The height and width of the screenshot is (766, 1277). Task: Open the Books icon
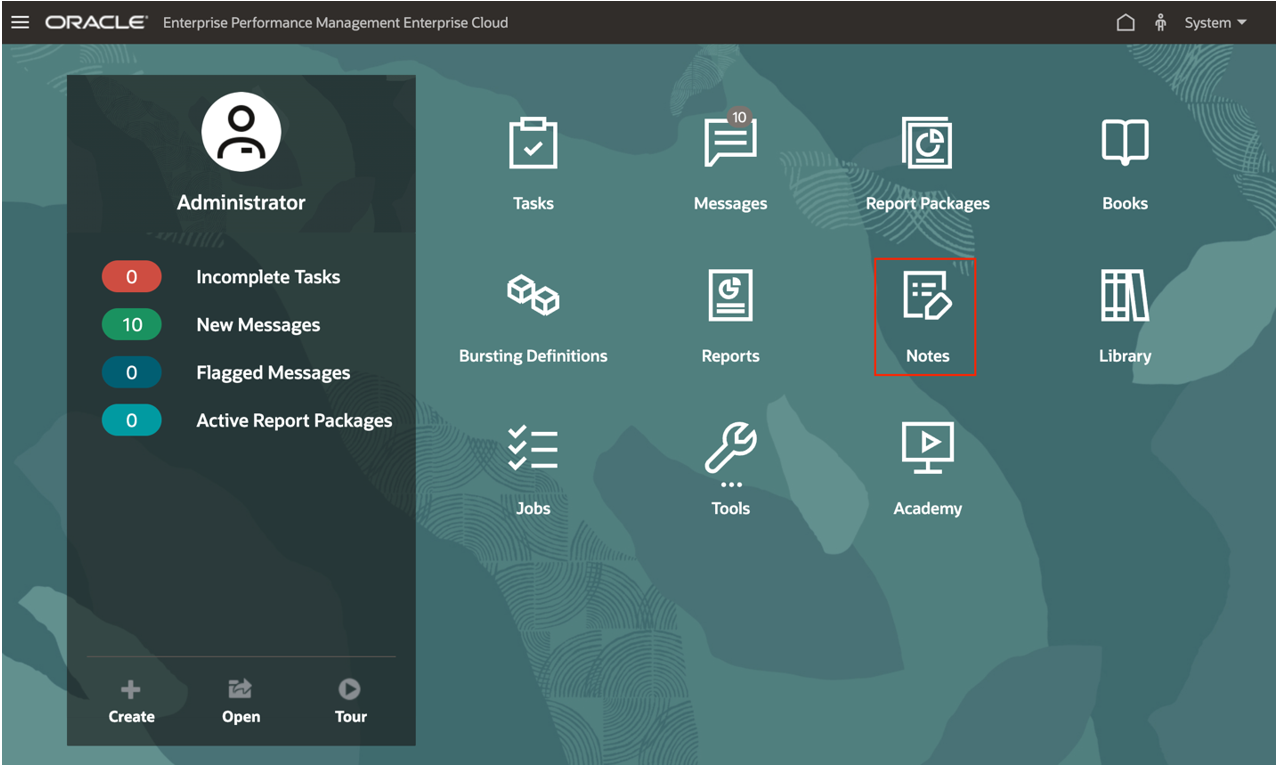pos(1125,142)
